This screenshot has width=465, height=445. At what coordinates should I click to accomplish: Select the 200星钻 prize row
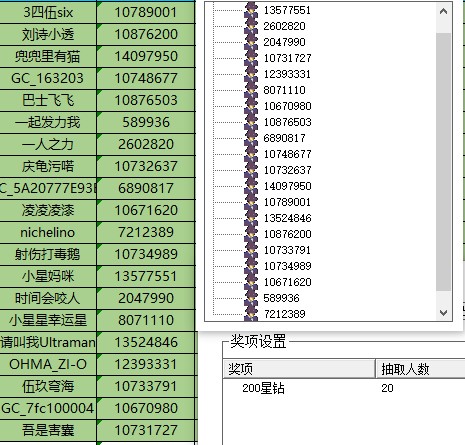(263, 388)
